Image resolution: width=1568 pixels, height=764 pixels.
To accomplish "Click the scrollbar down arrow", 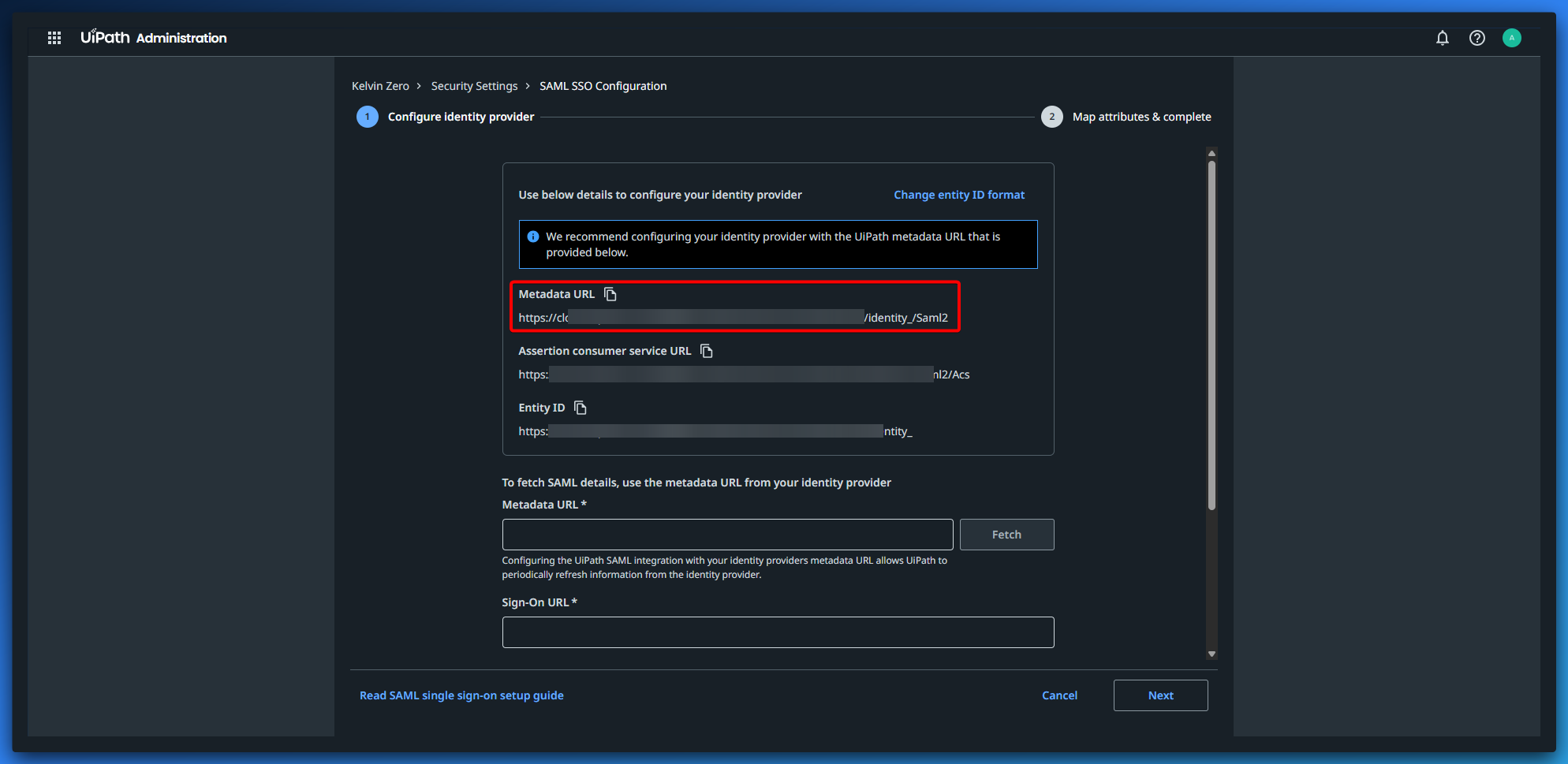I will coord(1211,654).
